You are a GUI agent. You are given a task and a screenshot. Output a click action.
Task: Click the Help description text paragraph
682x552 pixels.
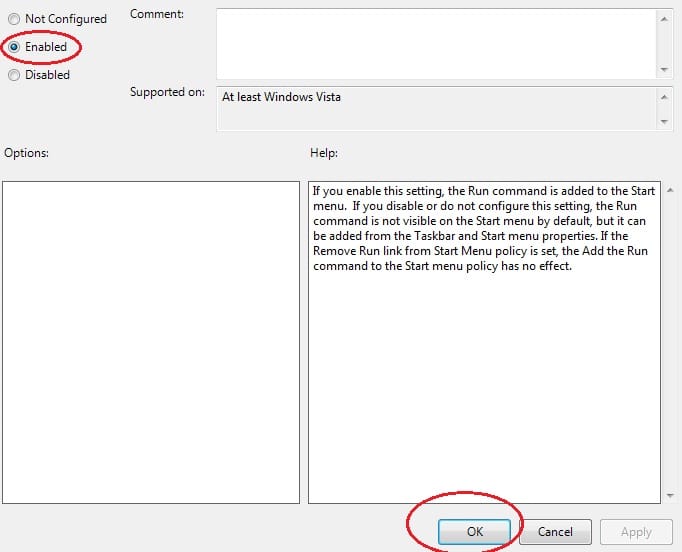(484, 228)
